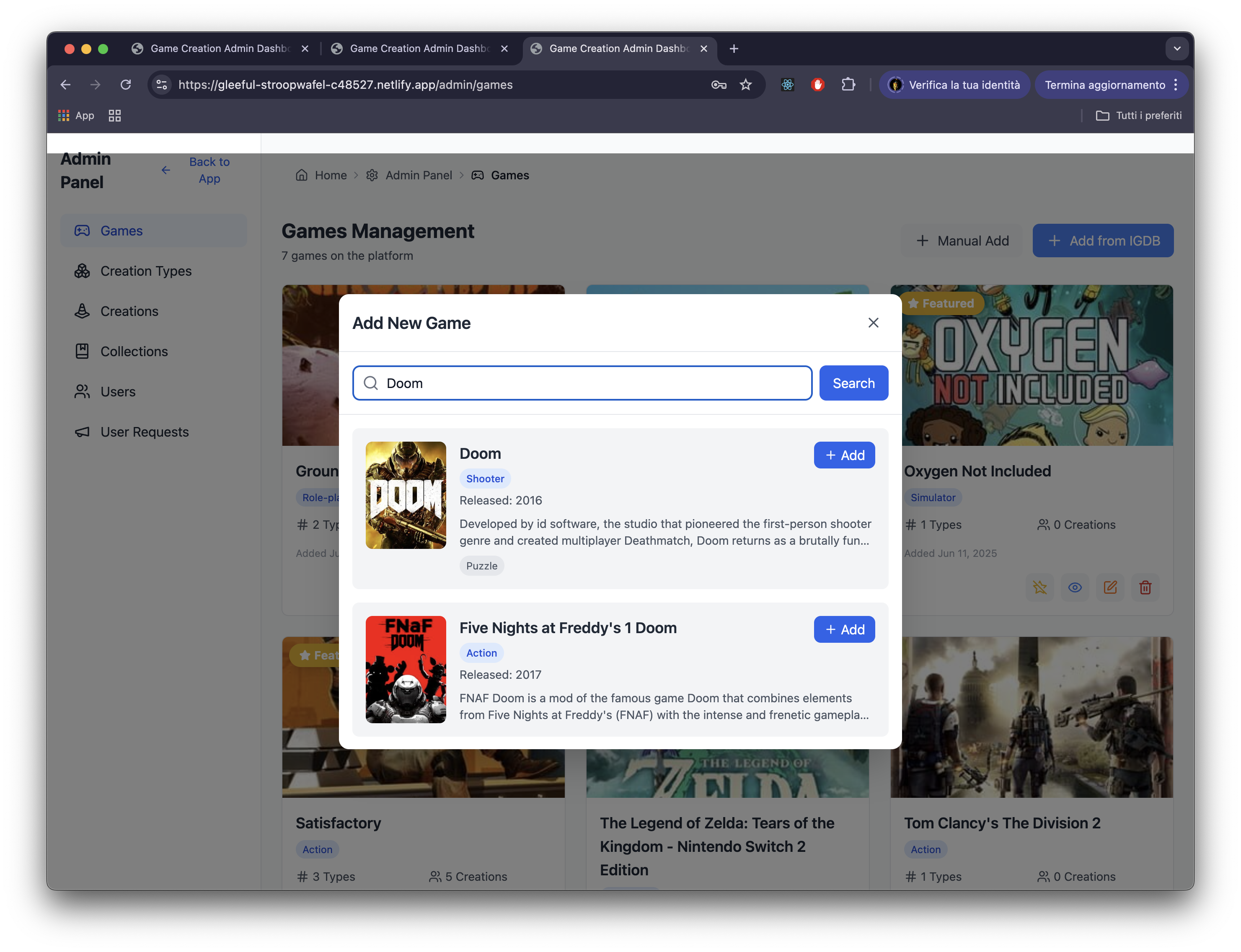Click the Doom search input field

[589, 383]
